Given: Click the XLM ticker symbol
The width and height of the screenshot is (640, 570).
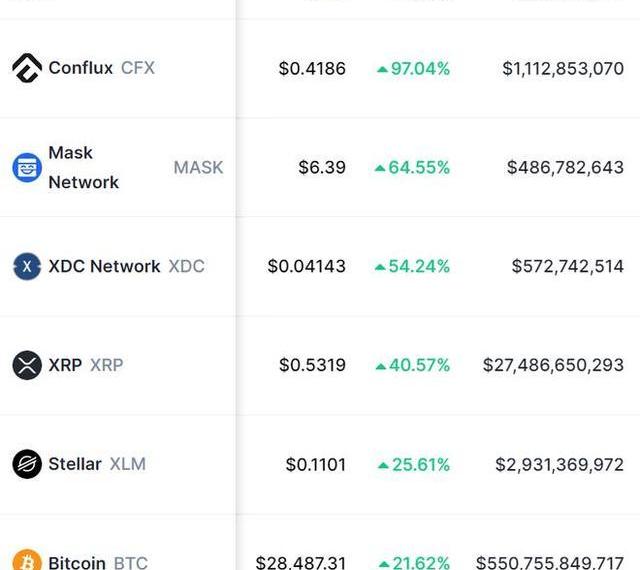Looking at the screenshot, I should tap(127, 464).
